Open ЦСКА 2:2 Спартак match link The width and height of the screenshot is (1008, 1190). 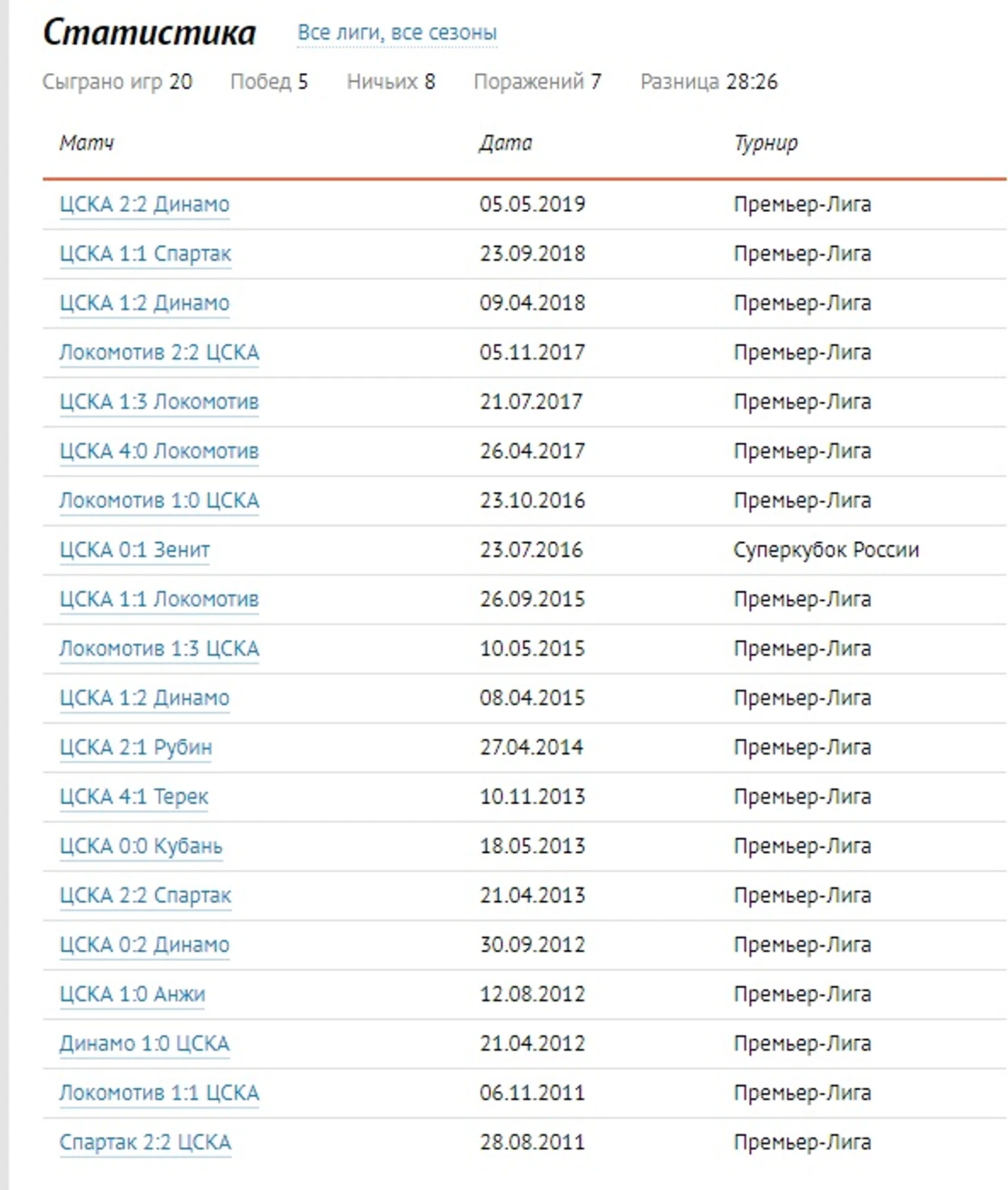click(x=145, y=895)
